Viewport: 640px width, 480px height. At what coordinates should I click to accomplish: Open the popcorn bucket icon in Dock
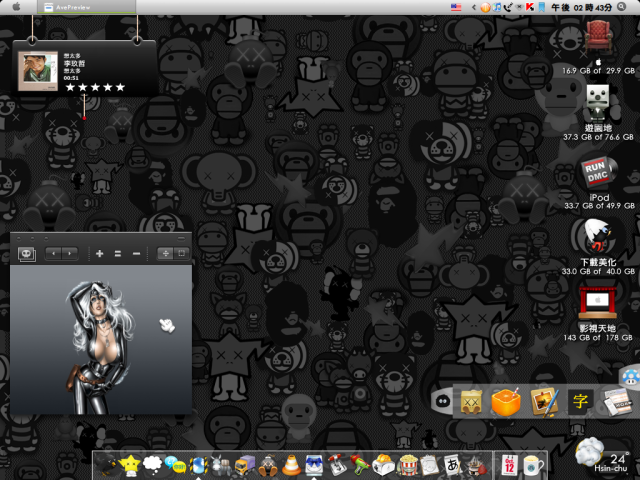407,465
